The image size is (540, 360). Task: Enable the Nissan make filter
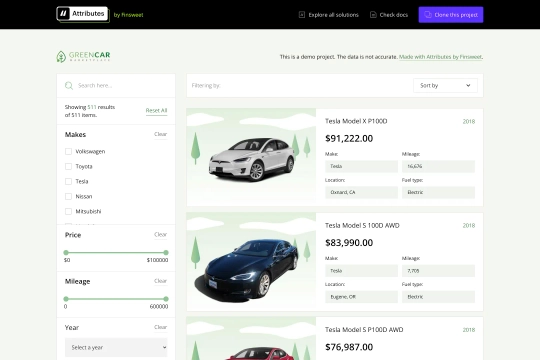[x=68, y=196]
